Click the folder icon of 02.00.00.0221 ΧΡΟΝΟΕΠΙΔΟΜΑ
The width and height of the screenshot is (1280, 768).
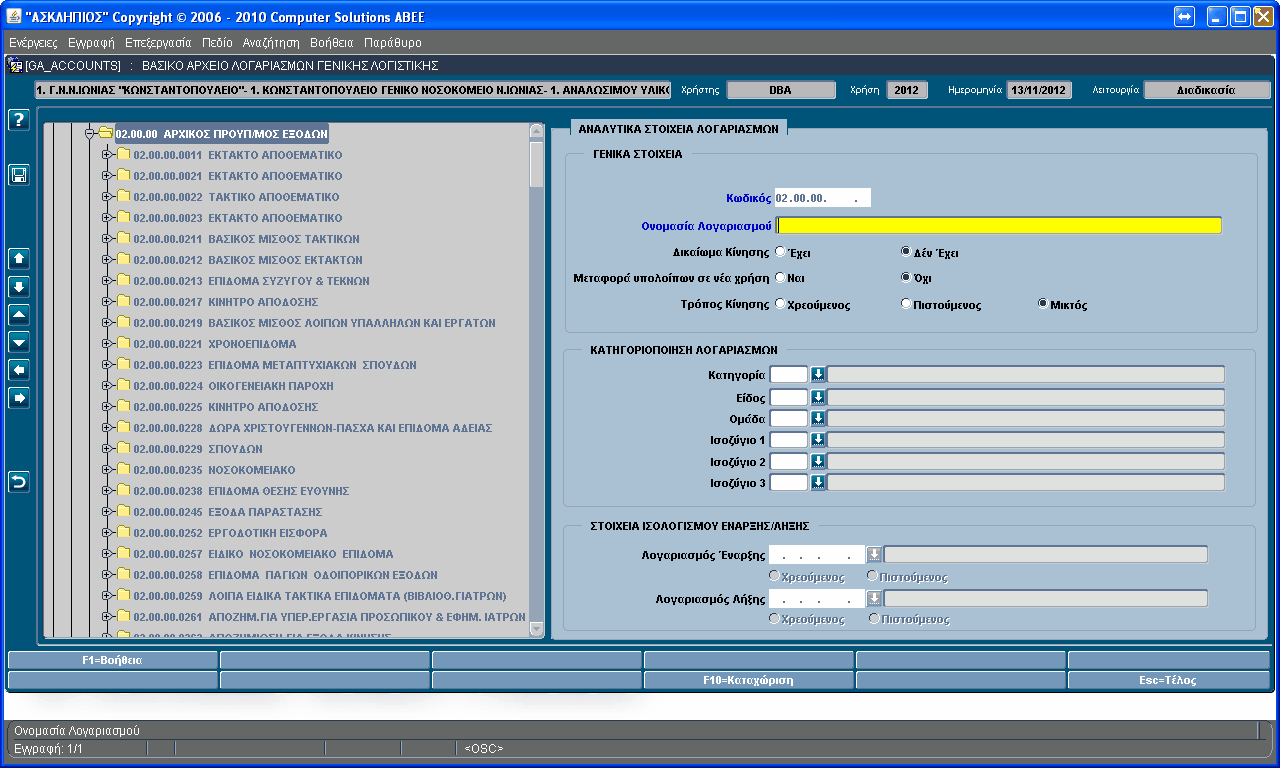click(x=124, y=344)
